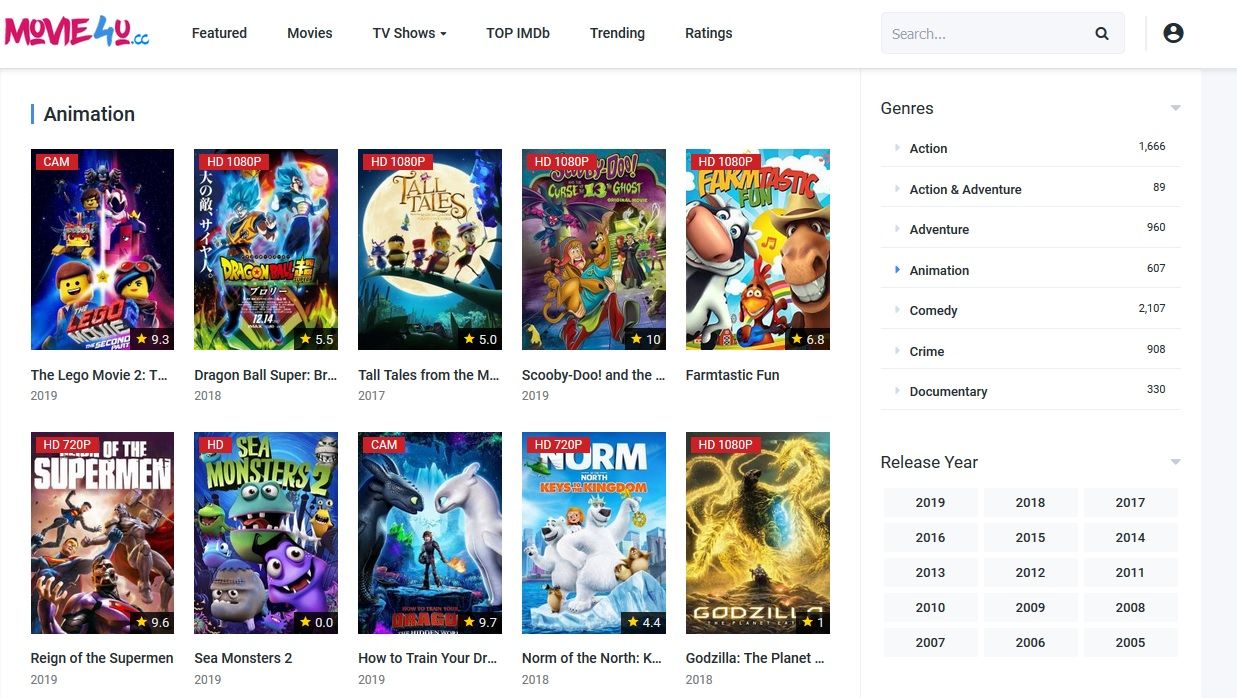
Task: Open Norm of the North poster
Action: click(594, 533)
